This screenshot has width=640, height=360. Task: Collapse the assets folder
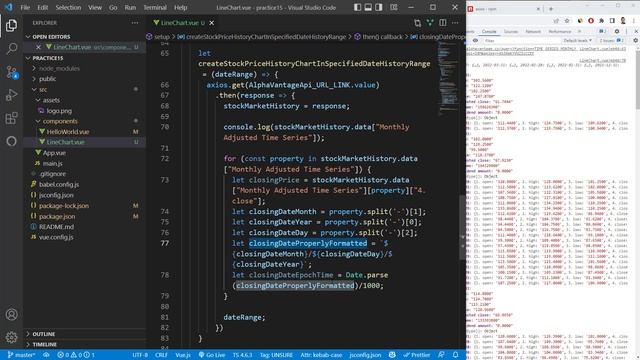(85, 100)
